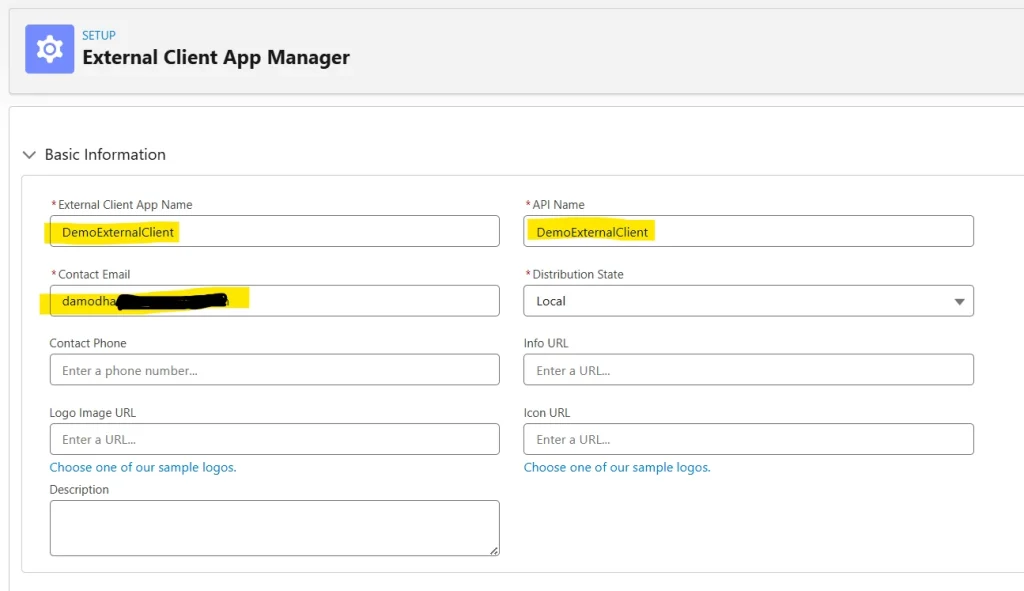The height and width of the screenshot is (591, 1024).
Task: Click the Contact Phone label
Action: point(88,343)
